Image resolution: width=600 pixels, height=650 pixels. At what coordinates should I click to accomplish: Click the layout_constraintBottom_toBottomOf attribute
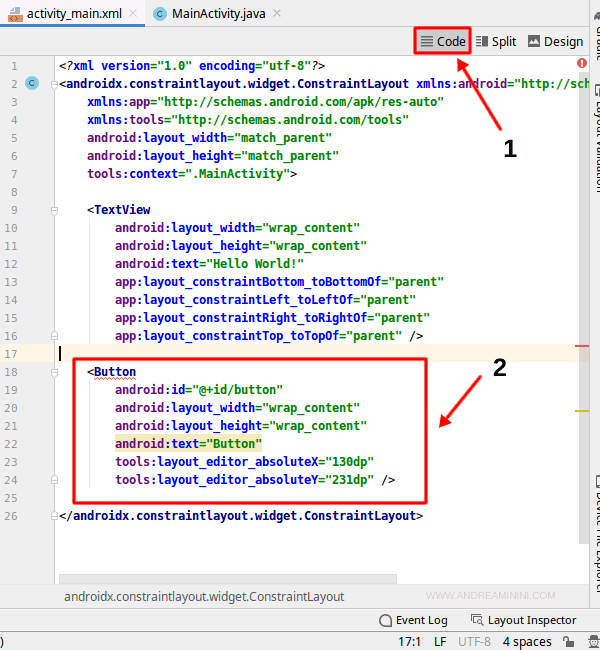pos(279,282)
